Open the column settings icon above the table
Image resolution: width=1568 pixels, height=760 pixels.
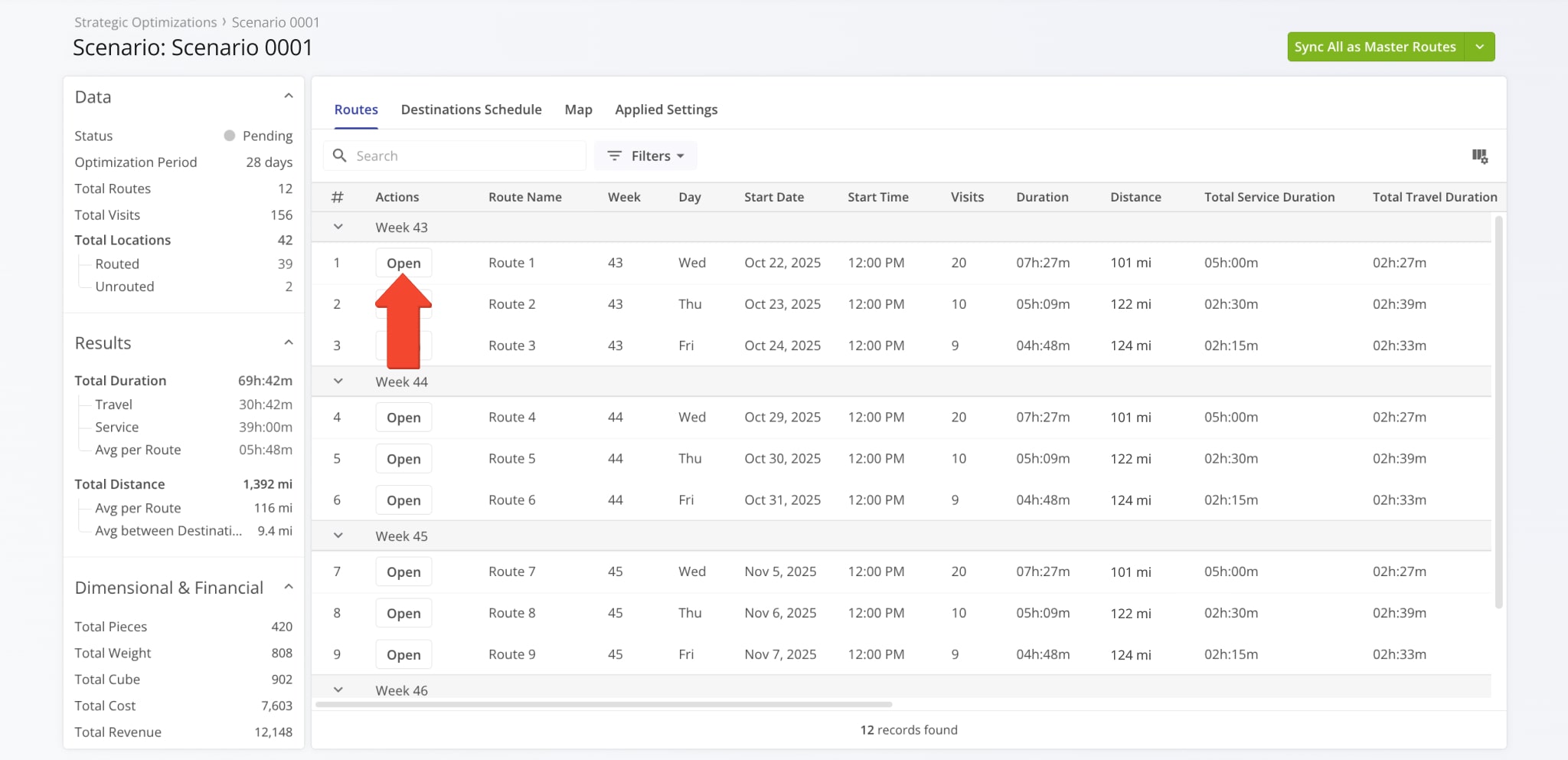[1481, 156]
